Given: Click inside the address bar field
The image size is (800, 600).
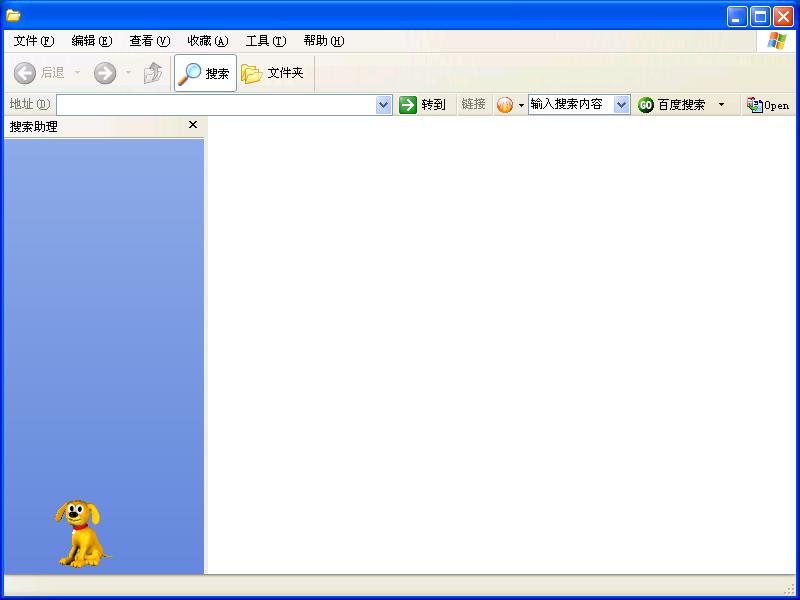Looking at the screenshot, I should click(216, 105).
